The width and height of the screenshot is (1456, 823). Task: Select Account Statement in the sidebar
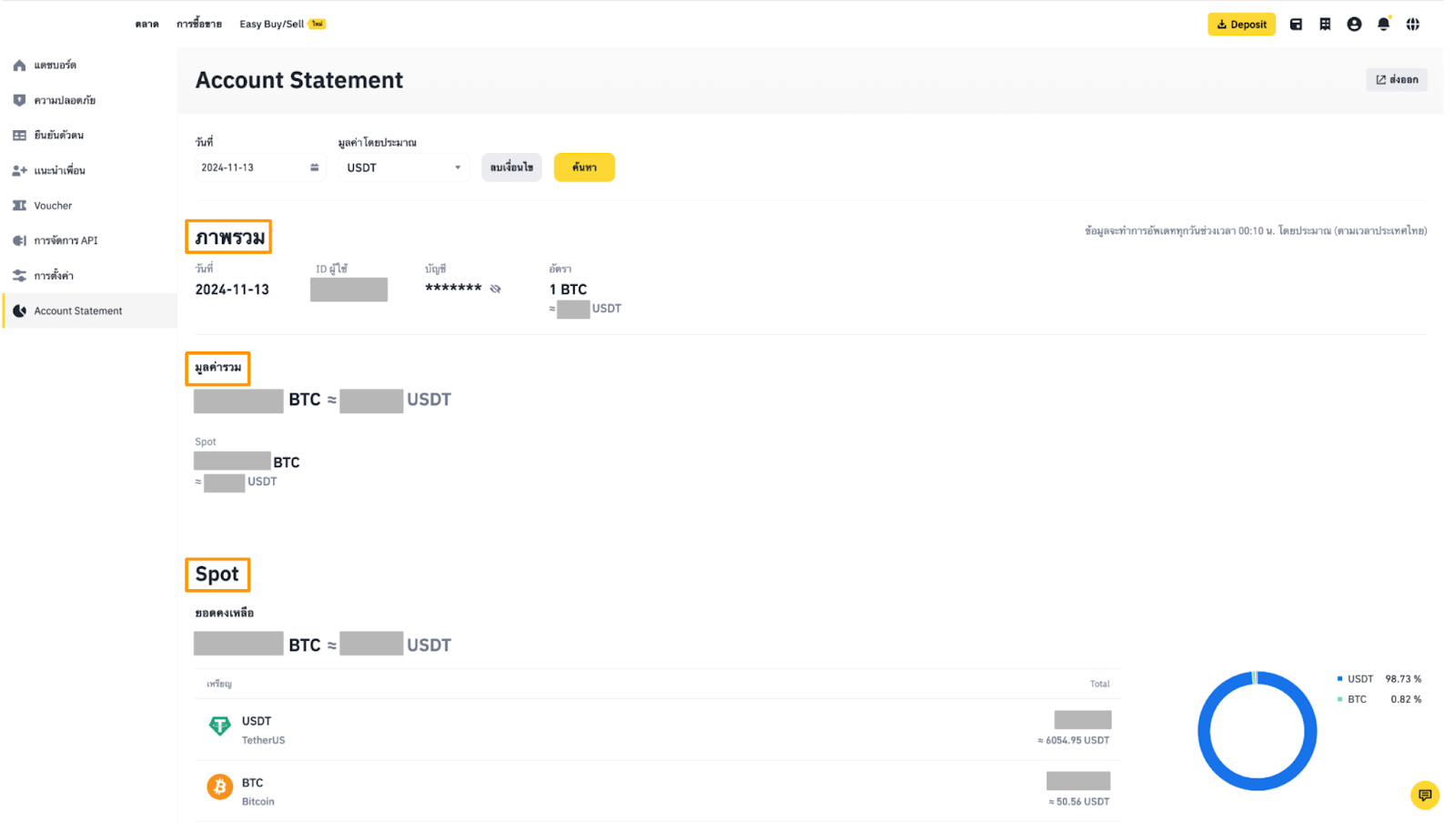(x=78, y=311)
